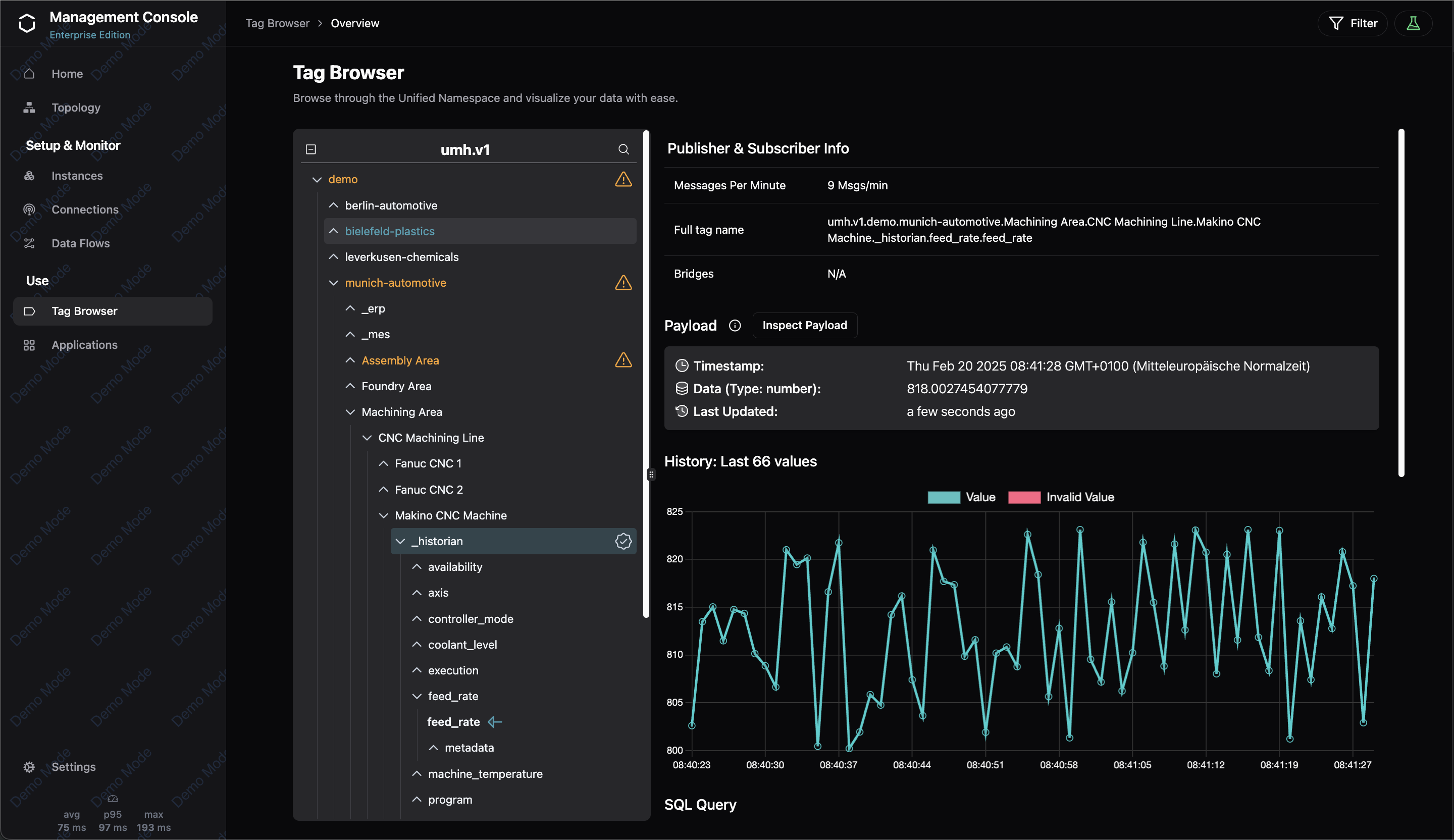Open Data Flows in sidebar
The width and height of the screenshot is (1454, 840).
80,243
